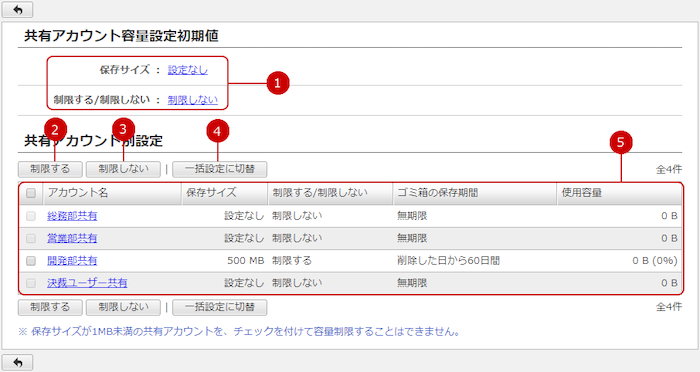Open the 開発部共有 account link
This screenshot has height=372, width=700.
(72, 261)
